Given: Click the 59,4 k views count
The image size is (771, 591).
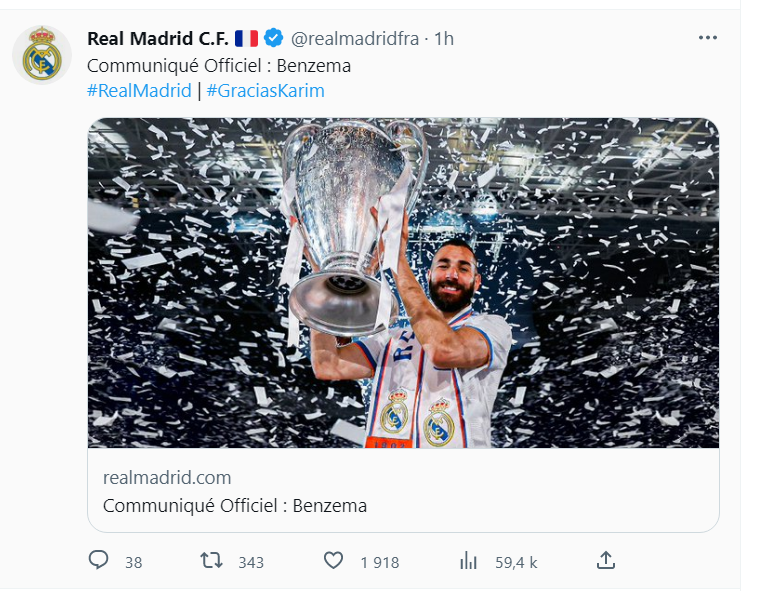Looking at the screenshot, I should click(x=516, y=562).
